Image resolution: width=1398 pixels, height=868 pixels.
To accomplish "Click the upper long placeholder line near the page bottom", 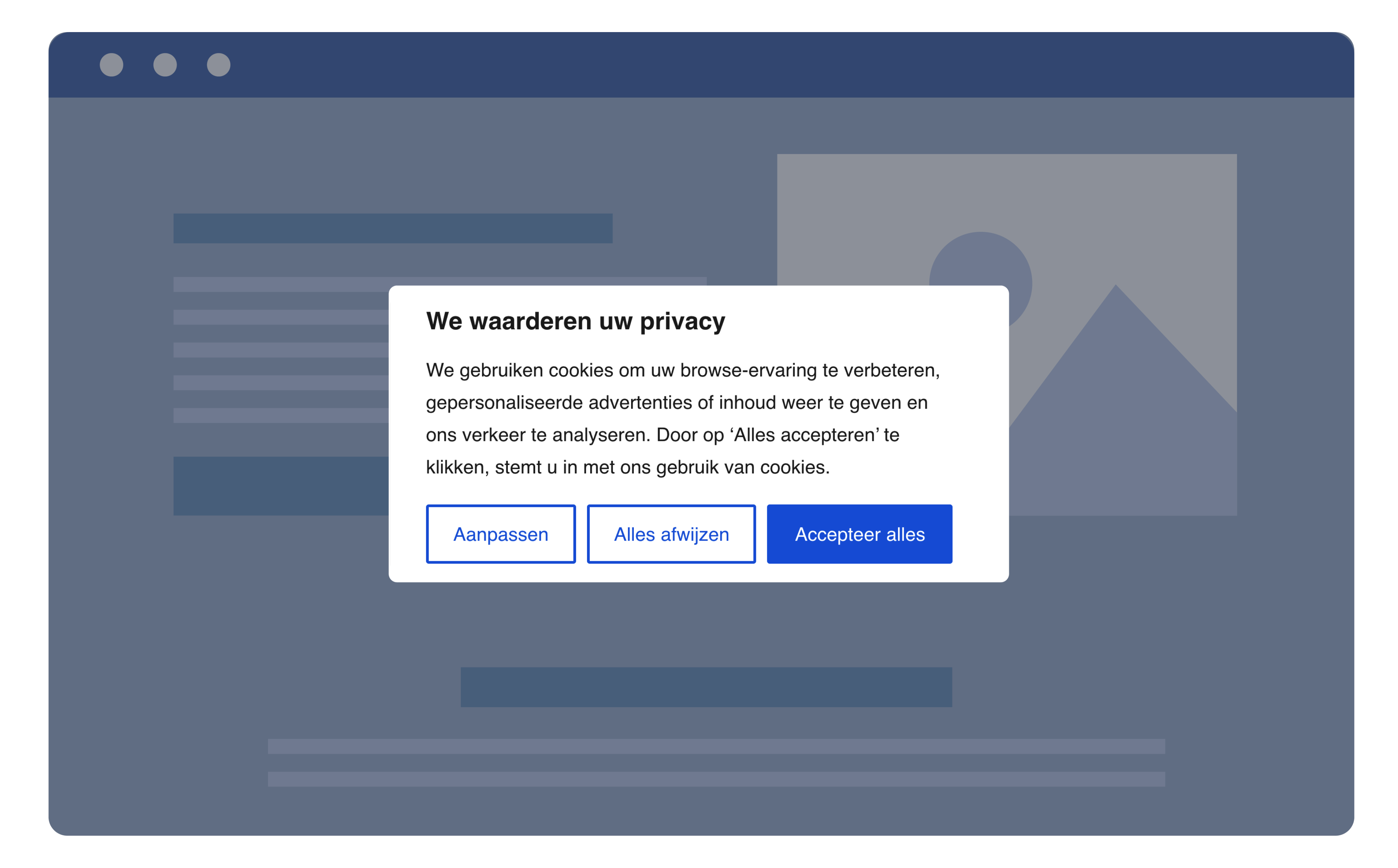I will click(716, 746).
